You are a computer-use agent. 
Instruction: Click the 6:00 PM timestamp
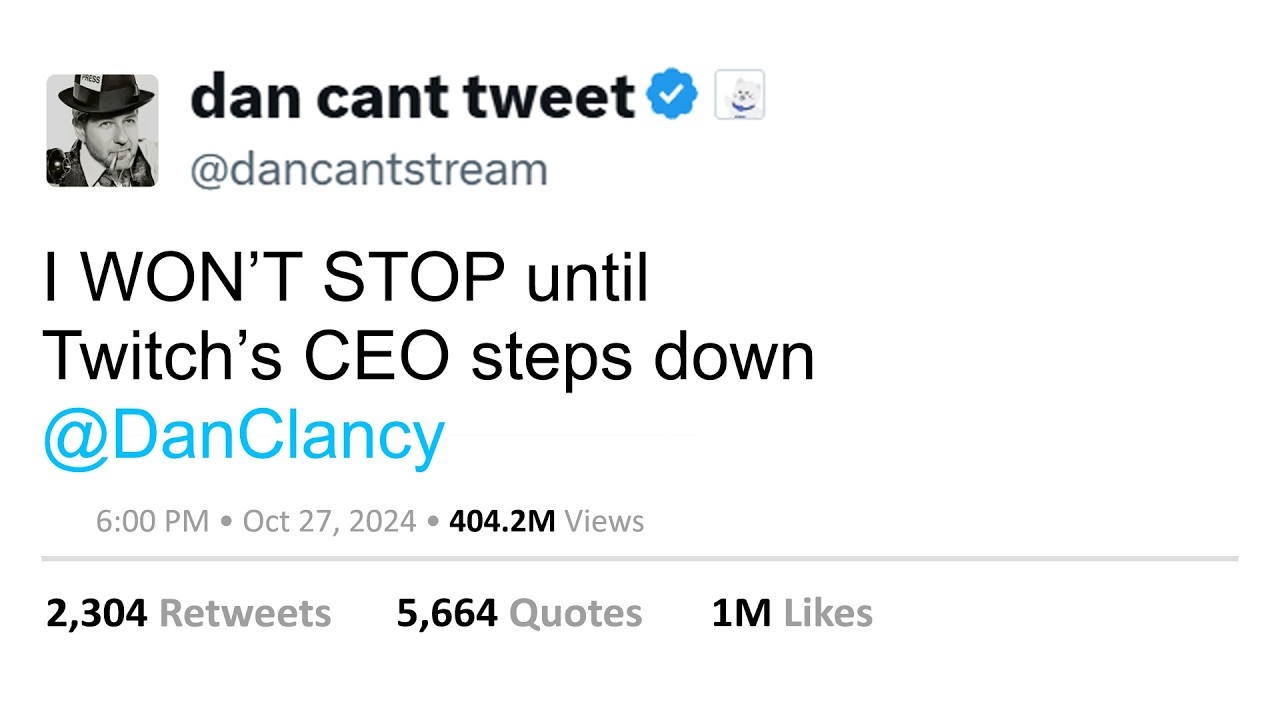152,521
